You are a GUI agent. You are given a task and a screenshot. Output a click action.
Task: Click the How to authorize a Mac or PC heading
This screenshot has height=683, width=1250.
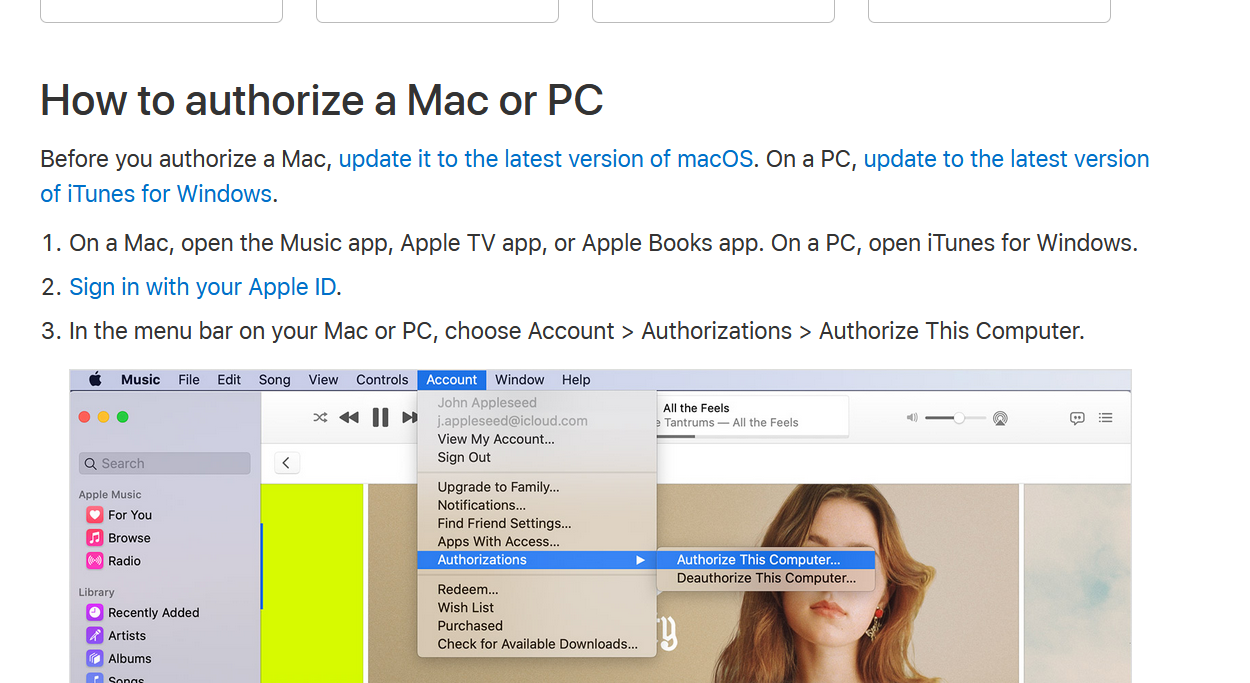pyautogui.click(x=322, y=100)
